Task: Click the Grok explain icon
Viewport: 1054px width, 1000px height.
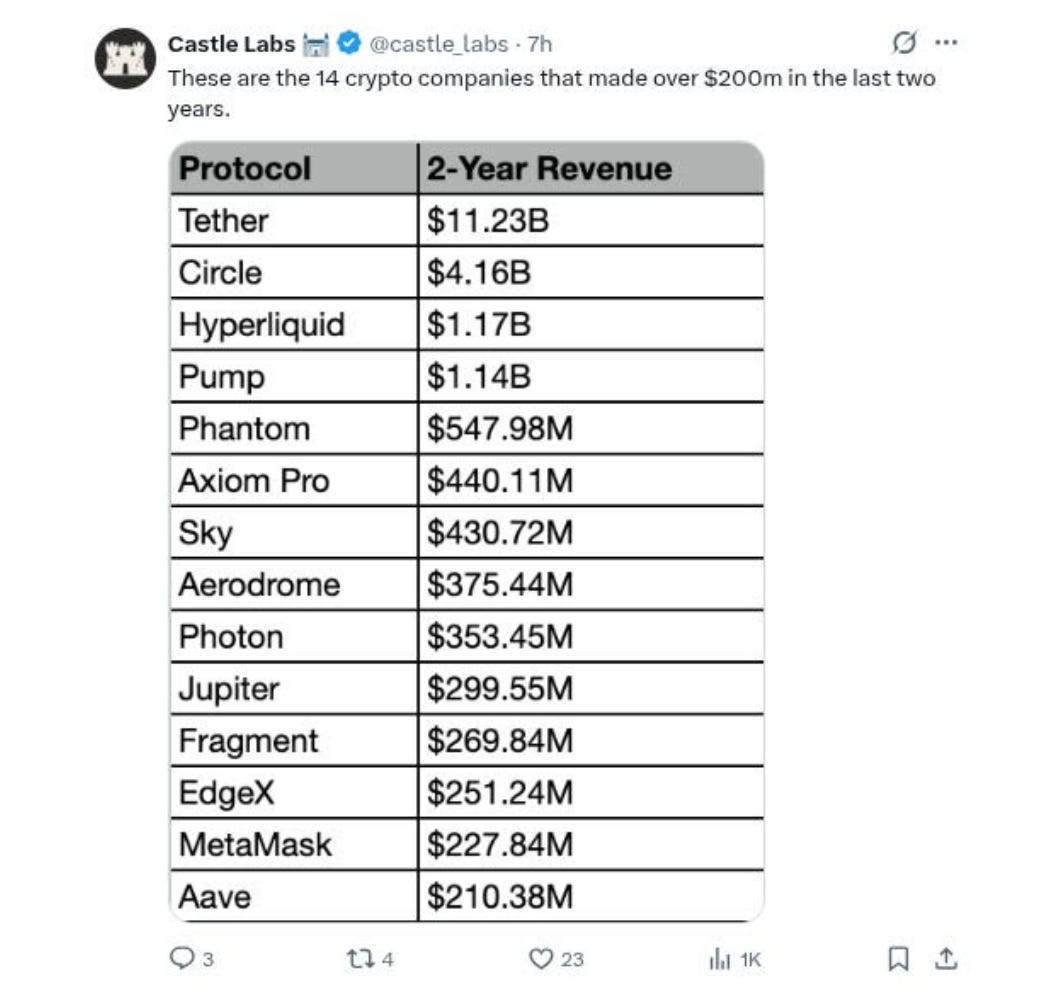Action: pyautogui.click(x=904, y=42)
